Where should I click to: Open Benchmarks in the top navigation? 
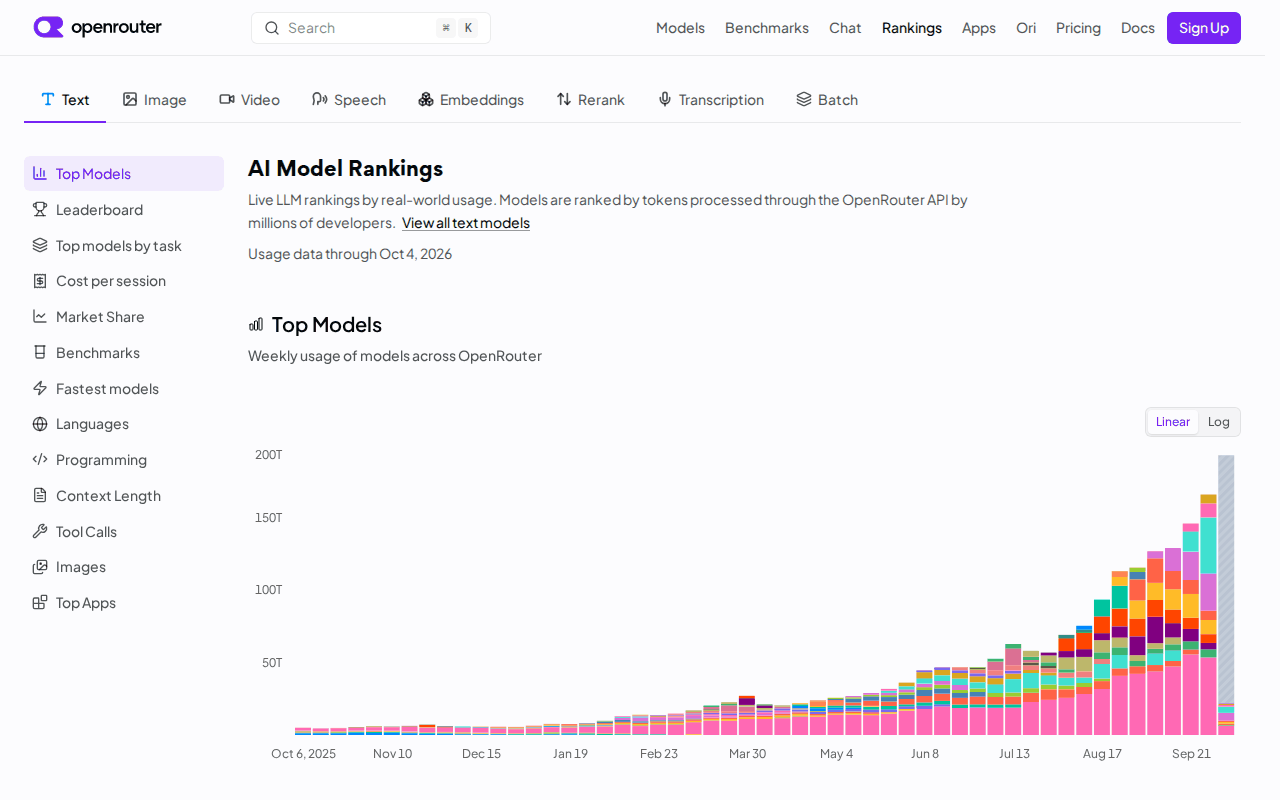click(x=767, y=28)
